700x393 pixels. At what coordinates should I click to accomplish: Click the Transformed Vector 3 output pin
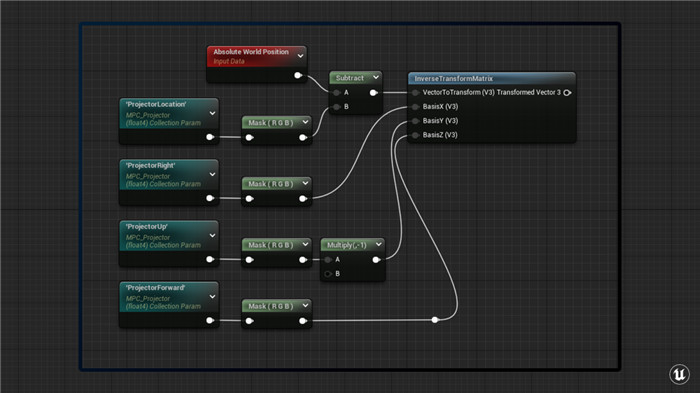pos(567,92)
